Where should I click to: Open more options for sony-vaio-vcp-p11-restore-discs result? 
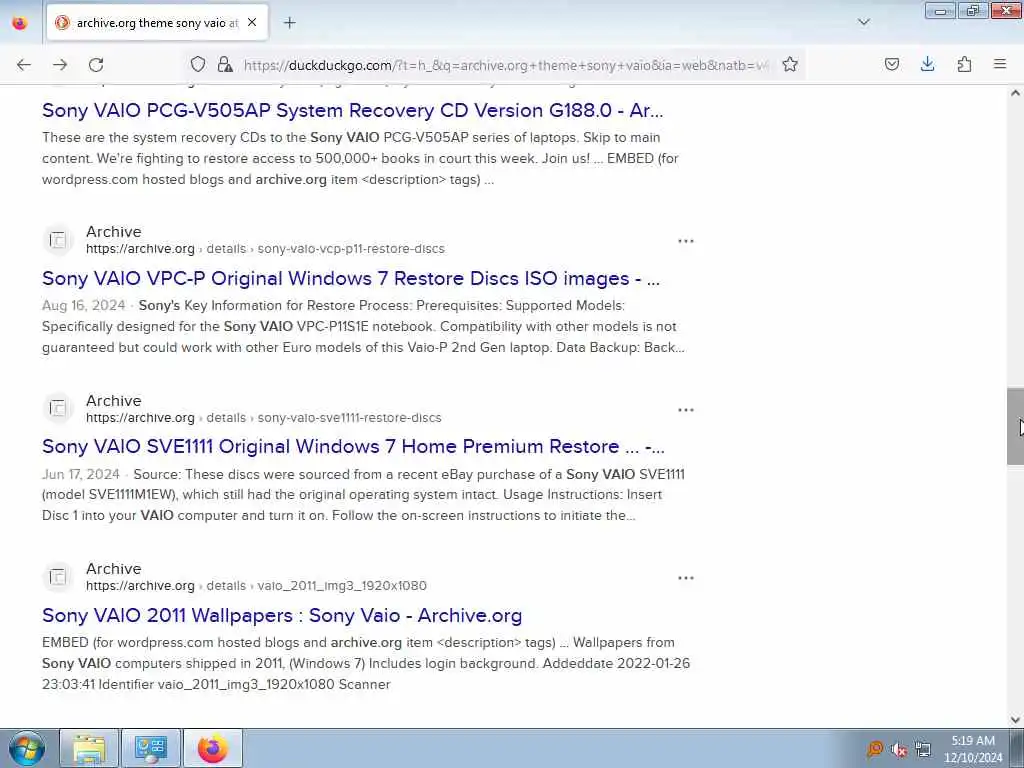(686, 241)
